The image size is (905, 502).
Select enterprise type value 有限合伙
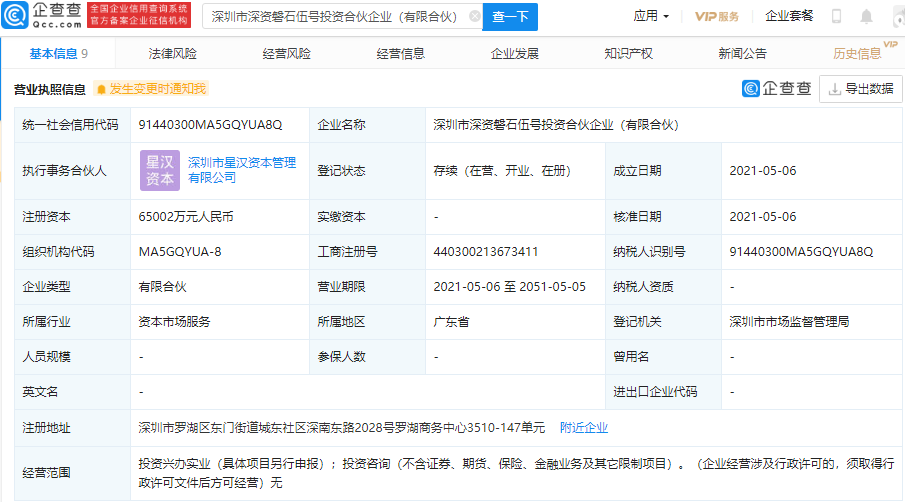pos(162,287)
